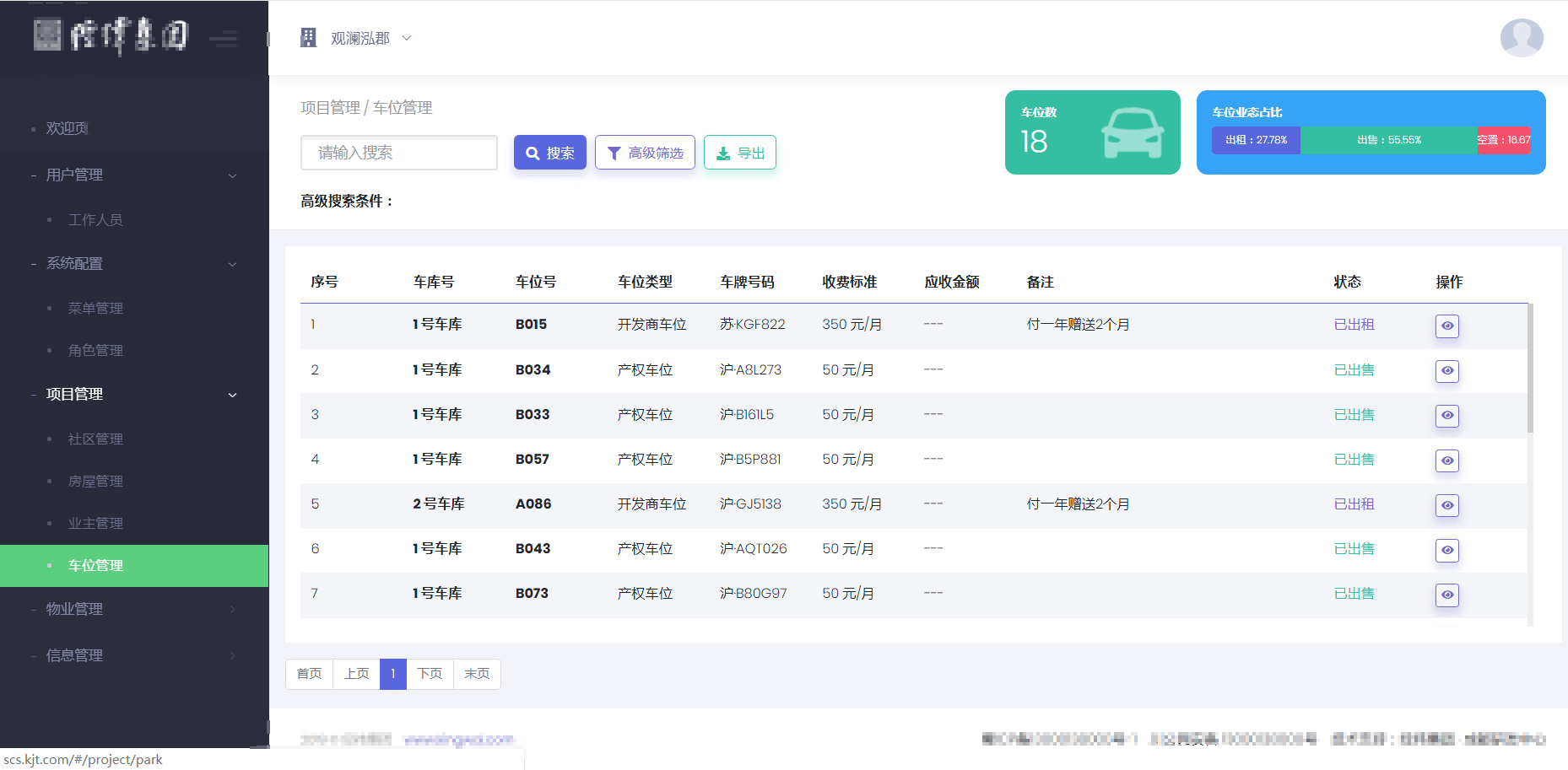This screenshot has width=1568, height=770.
Task: View details of row A086 via eye icon
Action: 1447,505
